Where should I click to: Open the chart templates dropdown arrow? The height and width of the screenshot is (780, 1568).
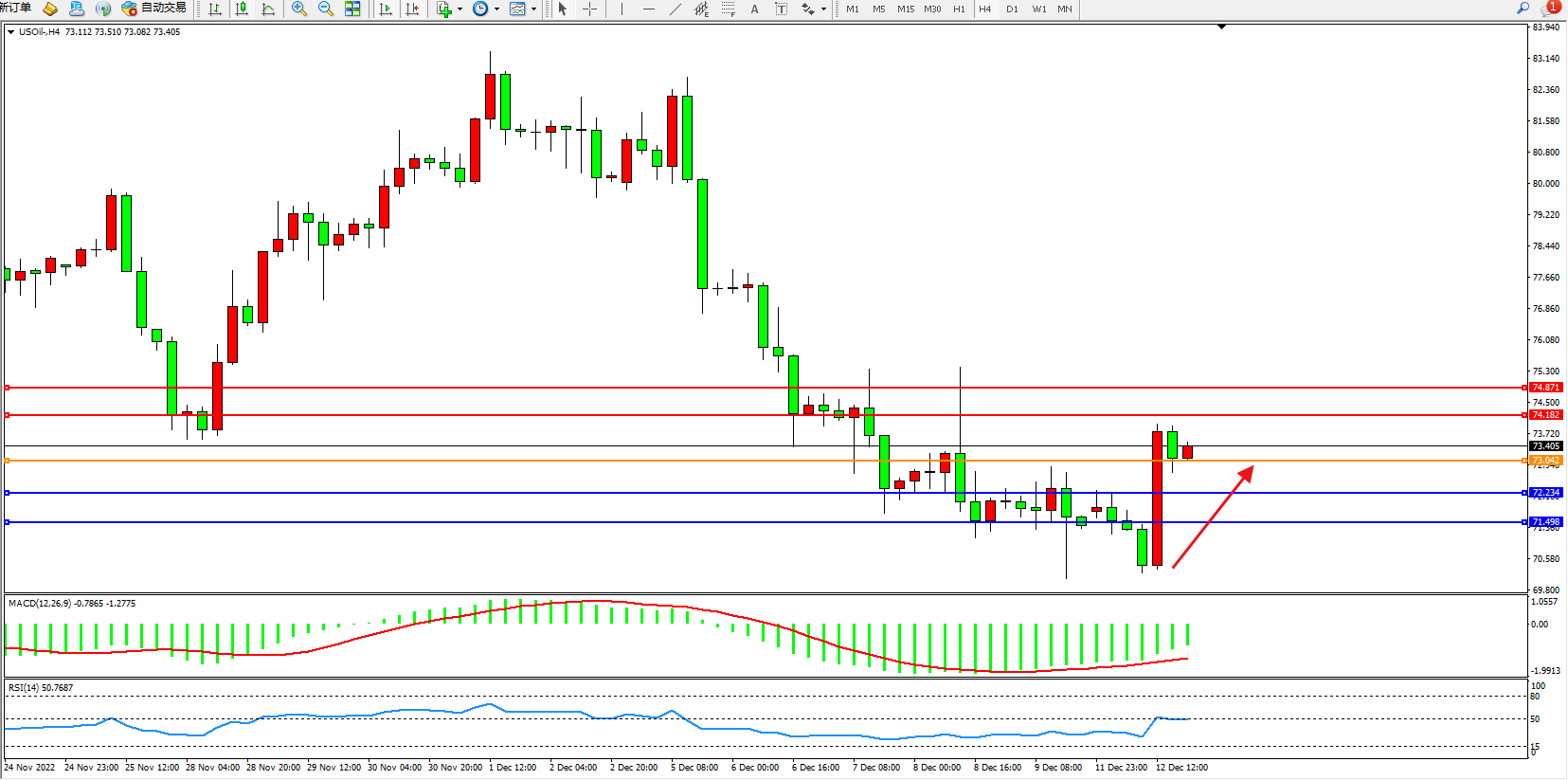534,9
